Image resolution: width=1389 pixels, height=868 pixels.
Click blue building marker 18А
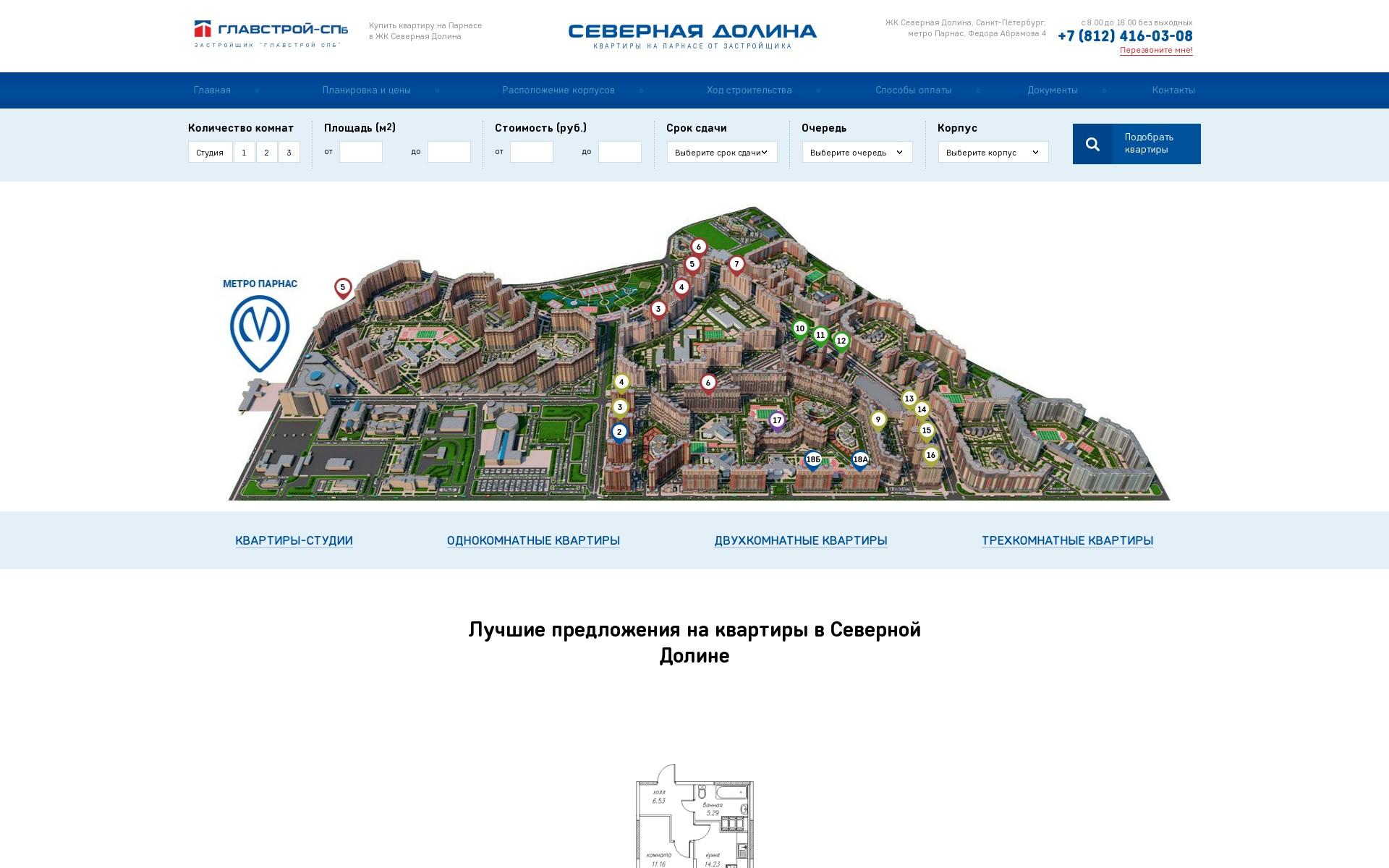pos(860,461)
